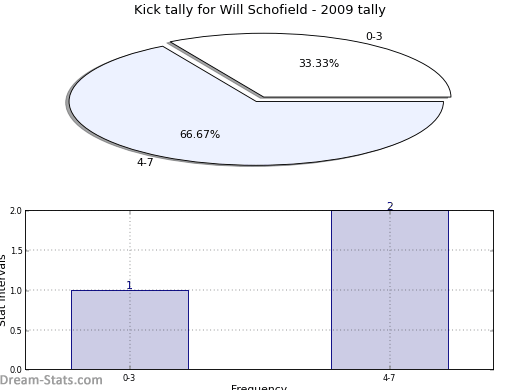
Task: Click the 0-3 histogram bar
Action: coord(130,330)
